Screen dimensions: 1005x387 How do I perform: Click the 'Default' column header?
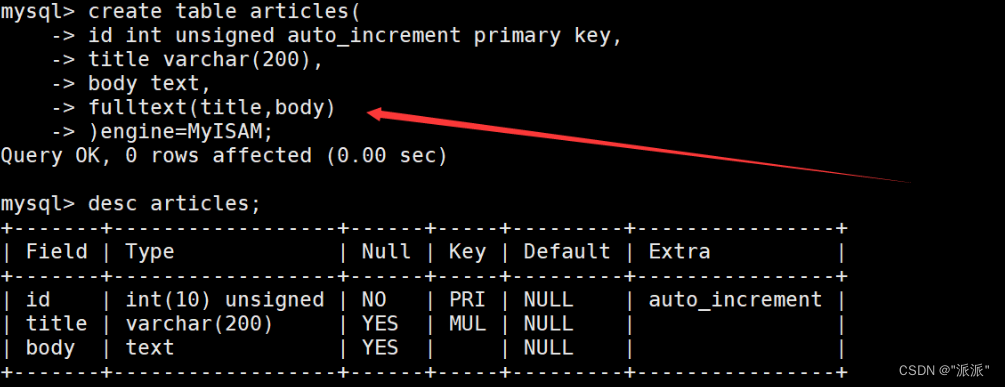567,251
